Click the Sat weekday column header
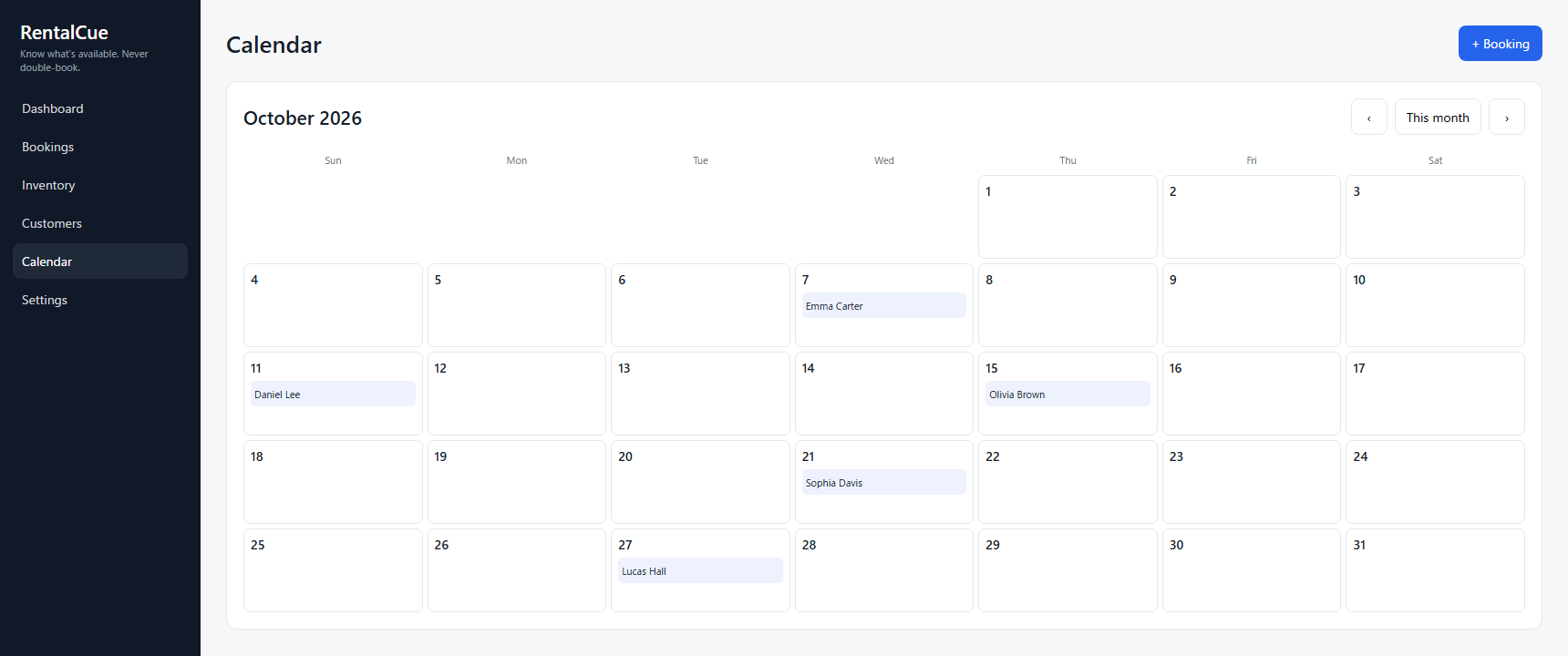The image size is (1568, 656). 1435,160
